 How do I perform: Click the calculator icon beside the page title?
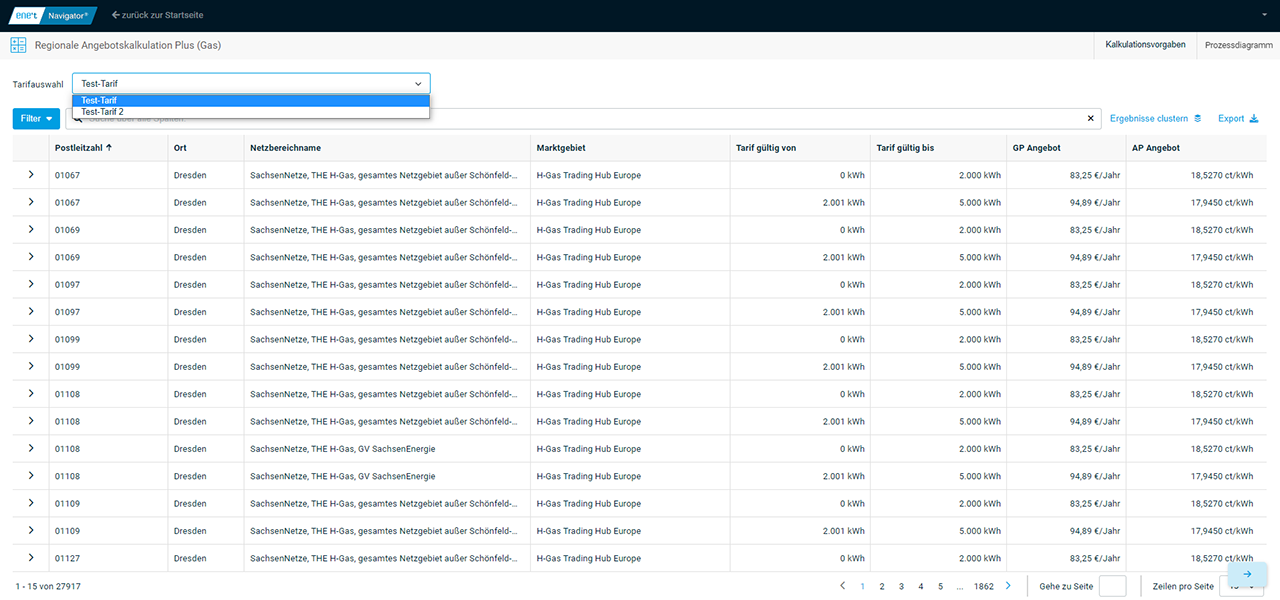coord(18,45)
